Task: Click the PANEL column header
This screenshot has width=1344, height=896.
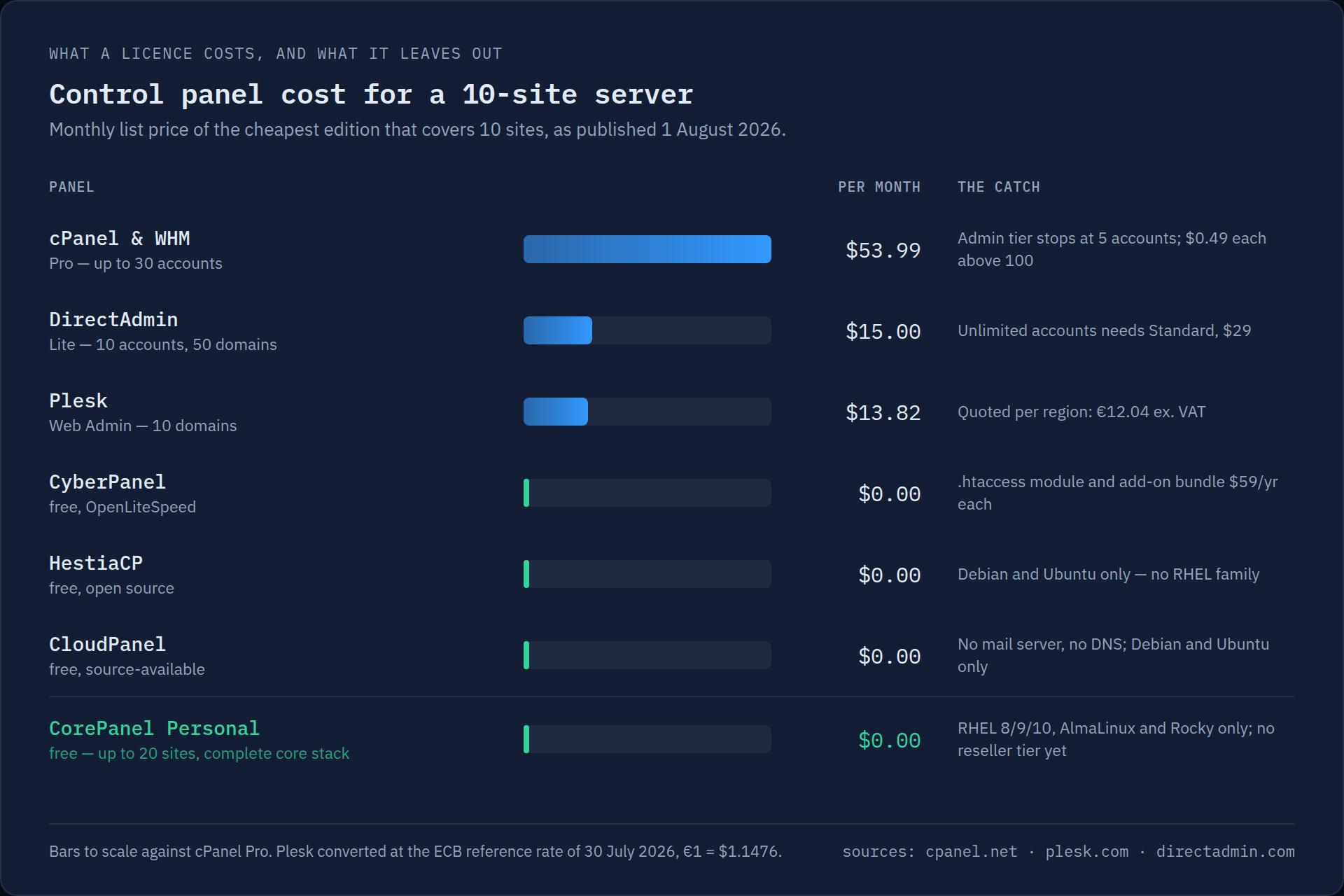Action: pos(71,187)
